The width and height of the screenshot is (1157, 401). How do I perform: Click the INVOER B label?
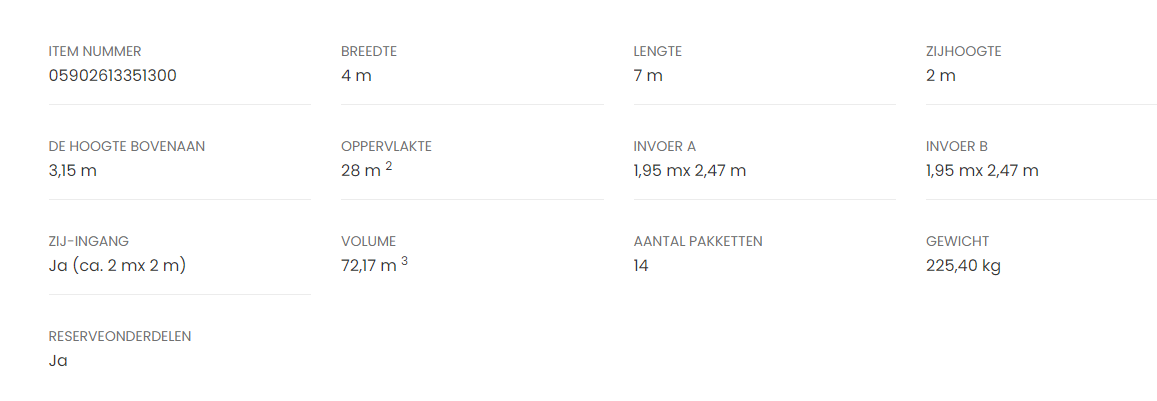point(957,146)
